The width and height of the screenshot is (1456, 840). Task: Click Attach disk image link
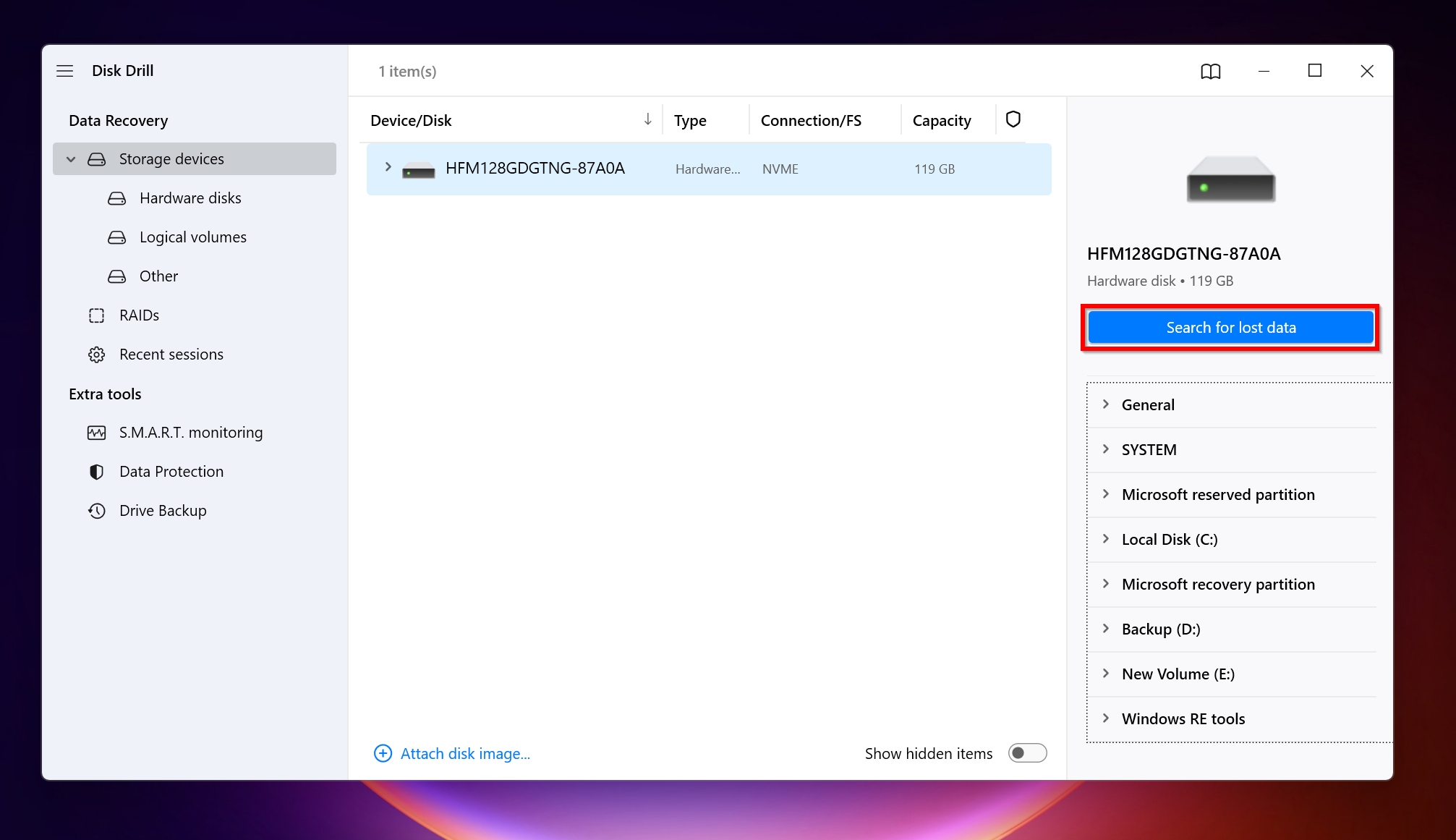[x=465, y=754]
